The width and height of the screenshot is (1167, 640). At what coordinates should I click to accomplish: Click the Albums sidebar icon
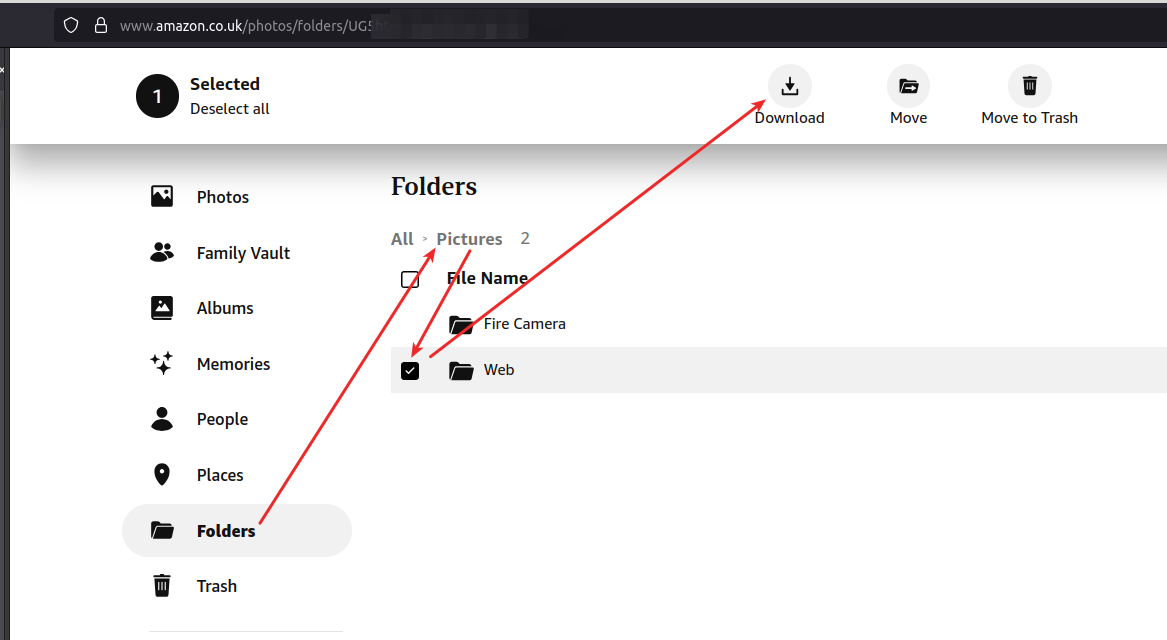(x=162, y=307)
